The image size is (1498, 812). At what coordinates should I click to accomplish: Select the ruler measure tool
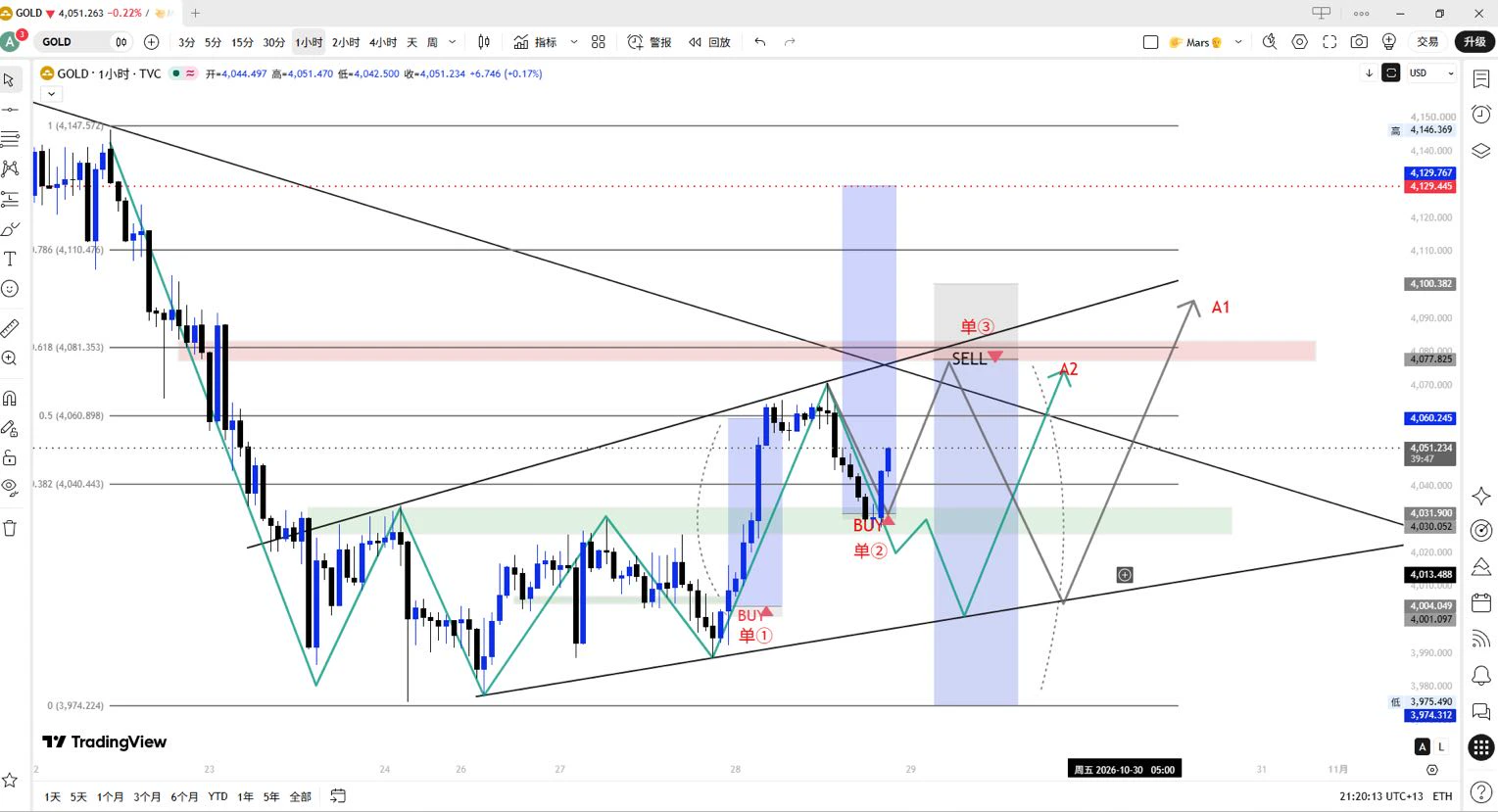point(10,327)
